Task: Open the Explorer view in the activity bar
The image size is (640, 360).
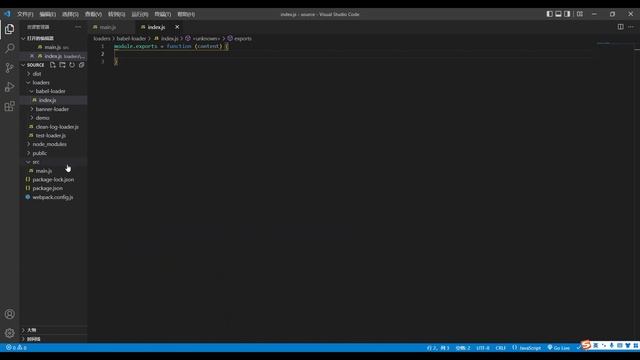Action: coord(9,29)
